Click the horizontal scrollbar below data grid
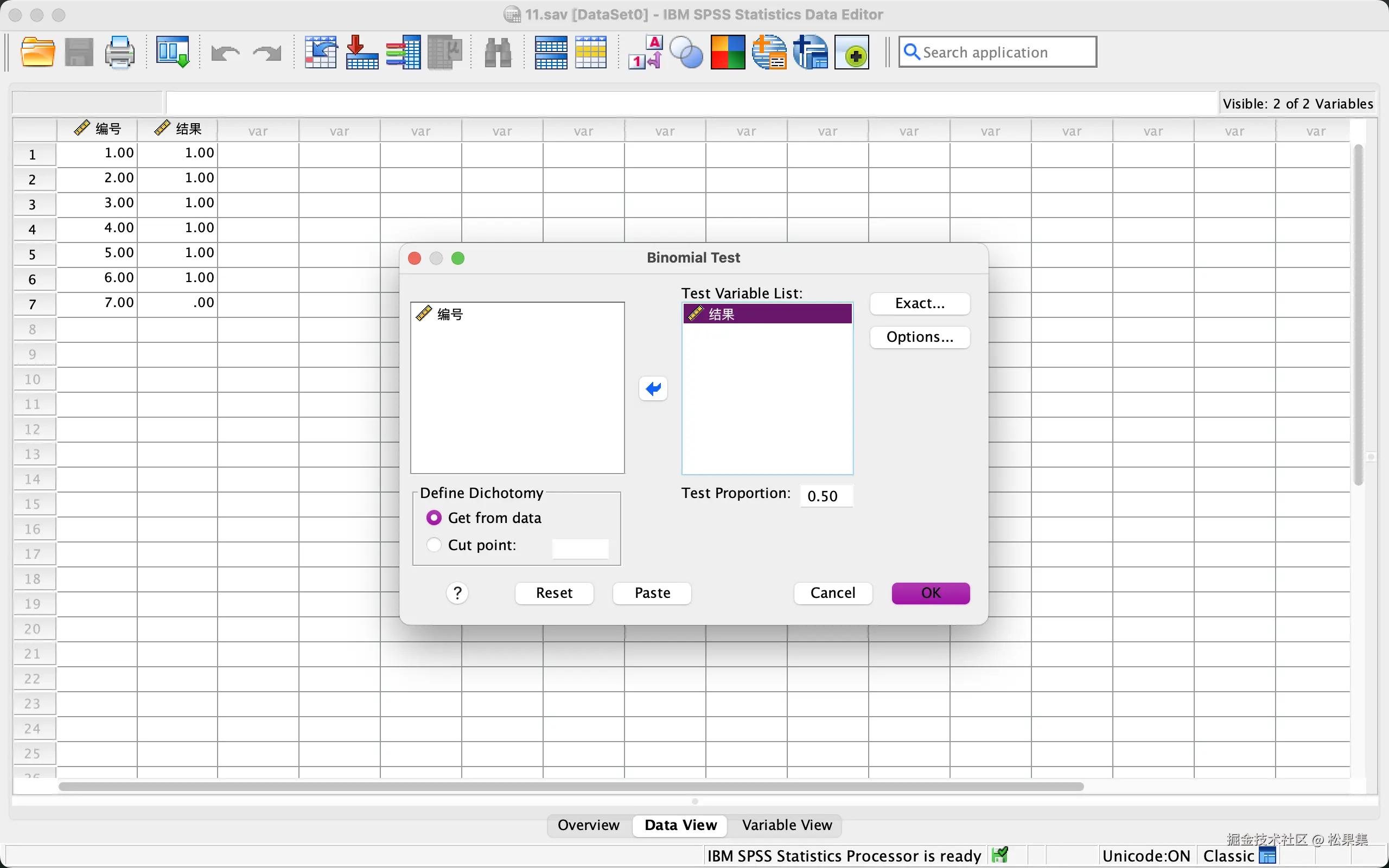The image size is (1389, 868). 571,786
